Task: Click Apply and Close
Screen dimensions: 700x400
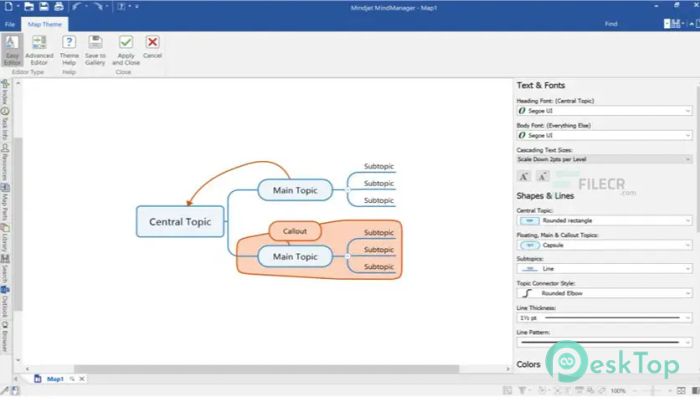Action: coord(126,50)
